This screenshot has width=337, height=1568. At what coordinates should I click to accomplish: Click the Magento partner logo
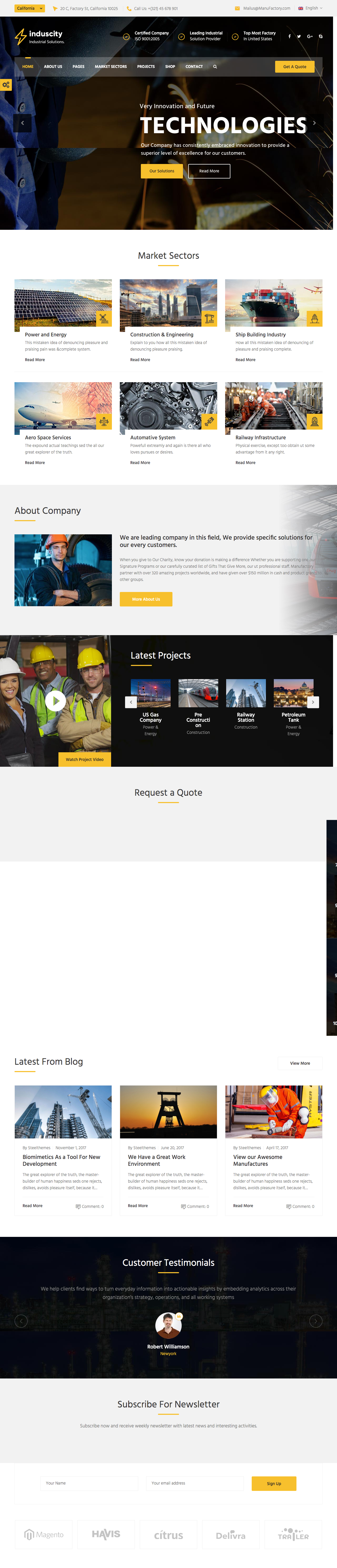click(44, 1535)
